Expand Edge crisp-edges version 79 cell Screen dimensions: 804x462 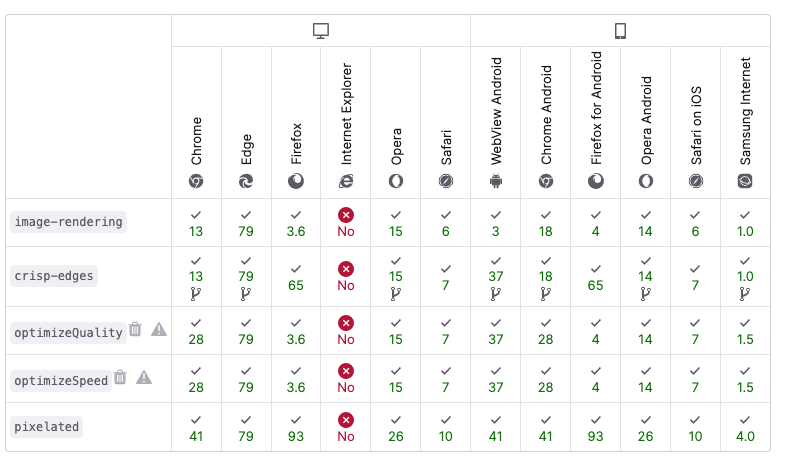click(246, 277)
